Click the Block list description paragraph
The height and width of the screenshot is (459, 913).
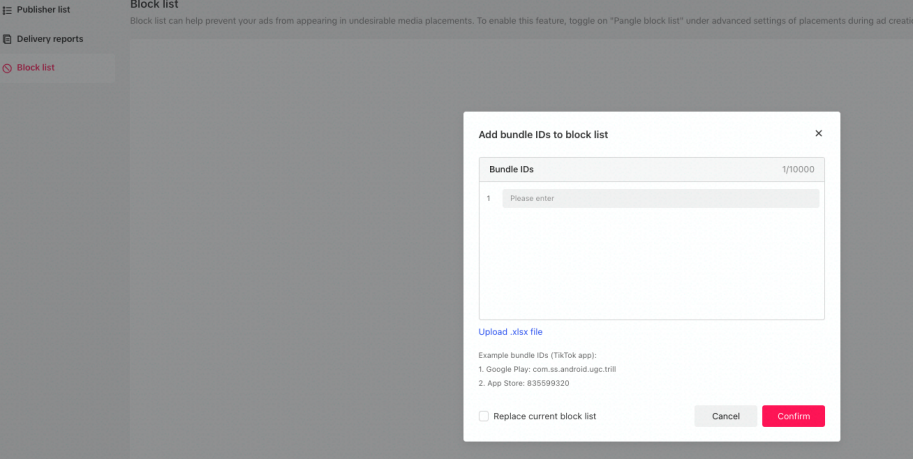[x=521, y=21]
